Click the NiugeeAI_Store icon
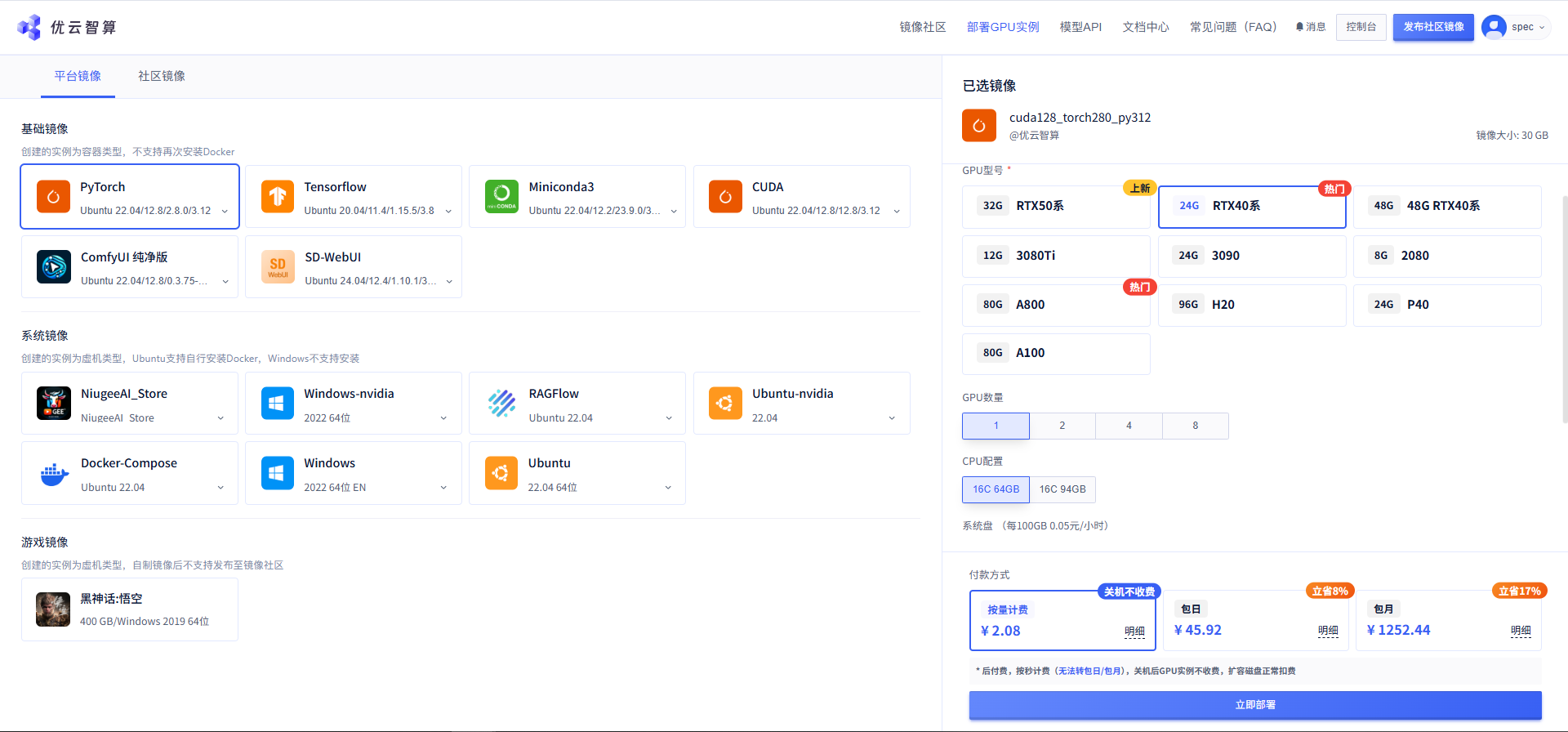 (54, 403)
